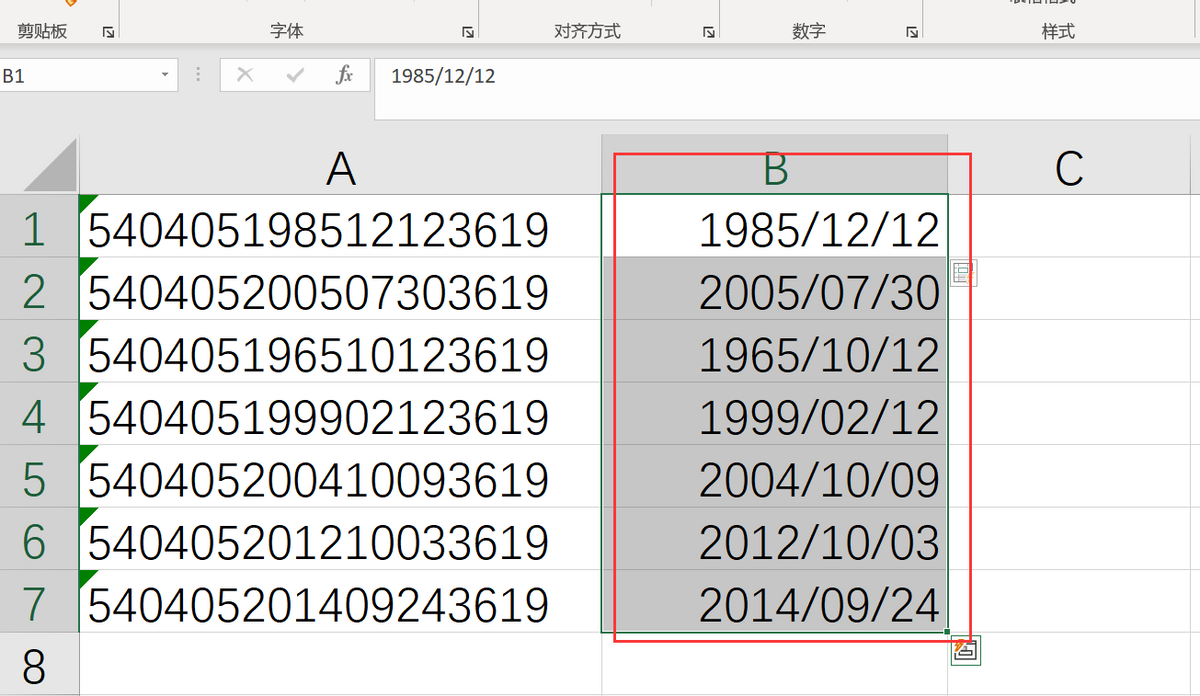Screen dimensions: 1200x696
Task: Select cell with 540405196510123619
Action: [341, 351]
